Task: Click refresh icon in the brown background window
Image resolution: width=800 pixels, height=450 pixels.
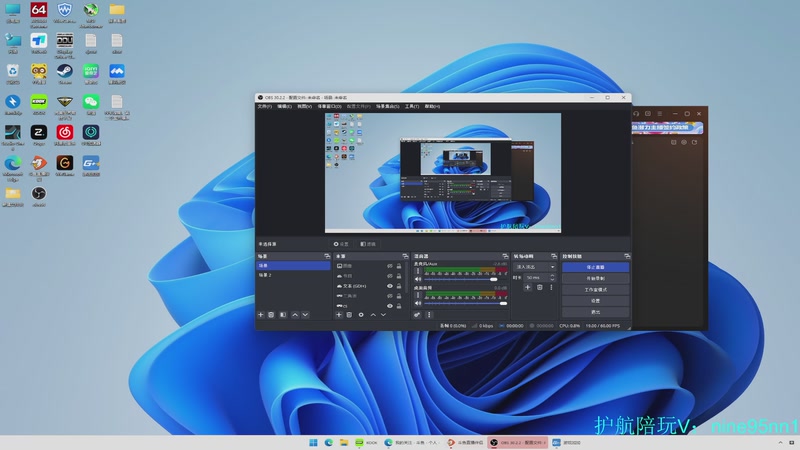Action: (x=694, y=142)
